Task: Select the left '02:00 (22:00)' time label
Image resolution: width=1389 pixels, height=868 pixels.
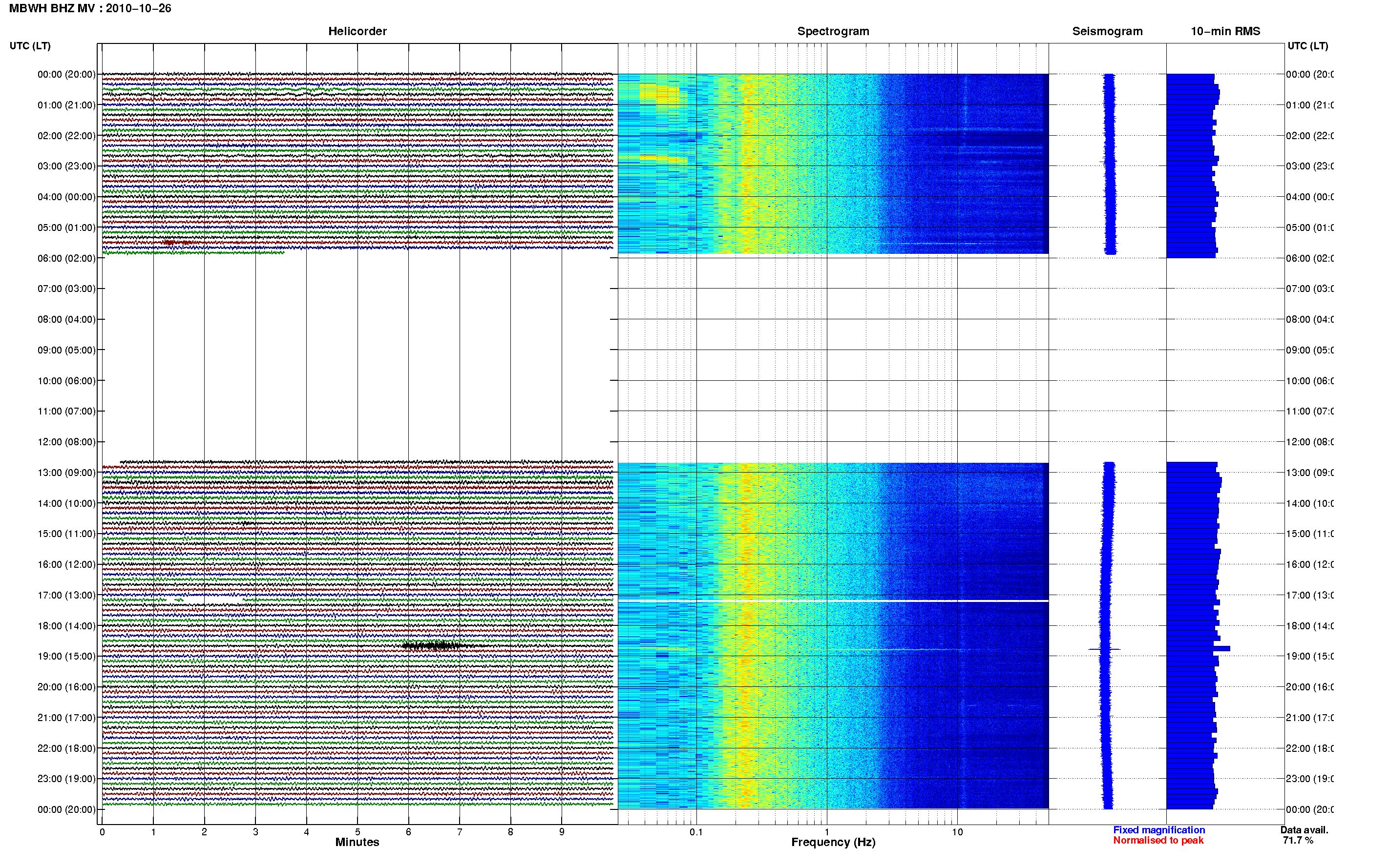Action: tap(66, 136)
